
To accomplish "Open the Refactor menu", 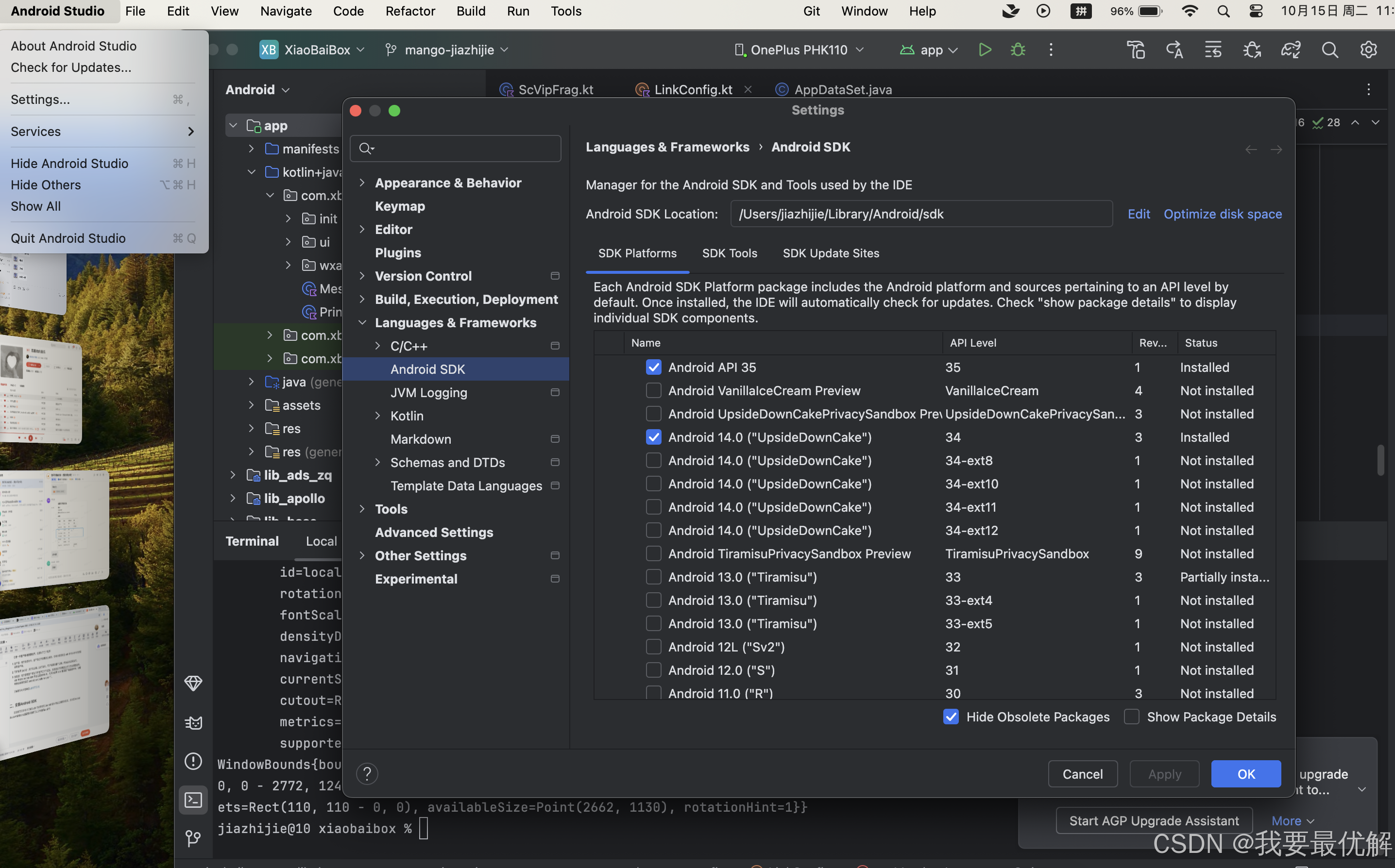I will (410, 11).
